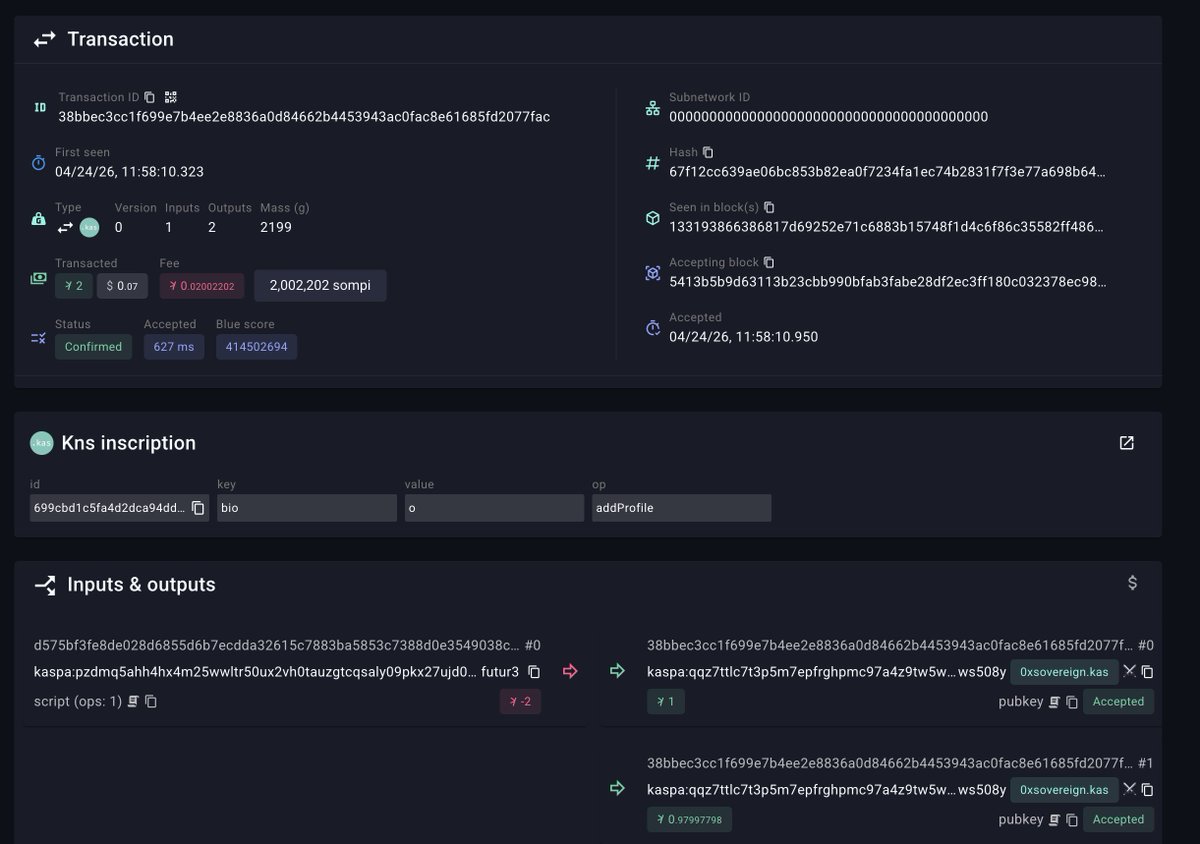Copy address of output #1
Screen dimensions: 1200x844
(1147, 790)
